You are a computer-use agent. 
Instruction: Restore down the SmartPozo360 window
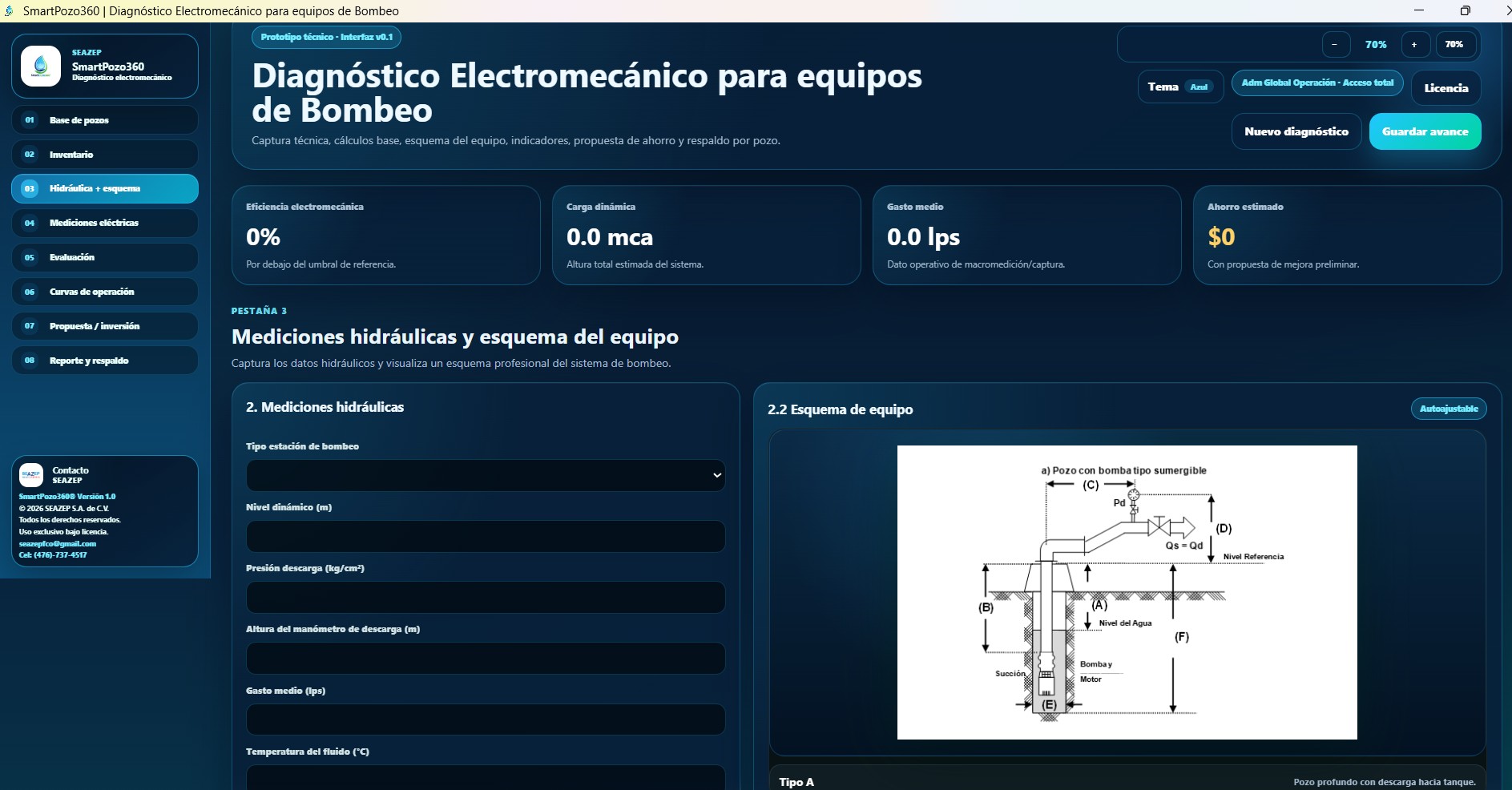(1466, 11)
